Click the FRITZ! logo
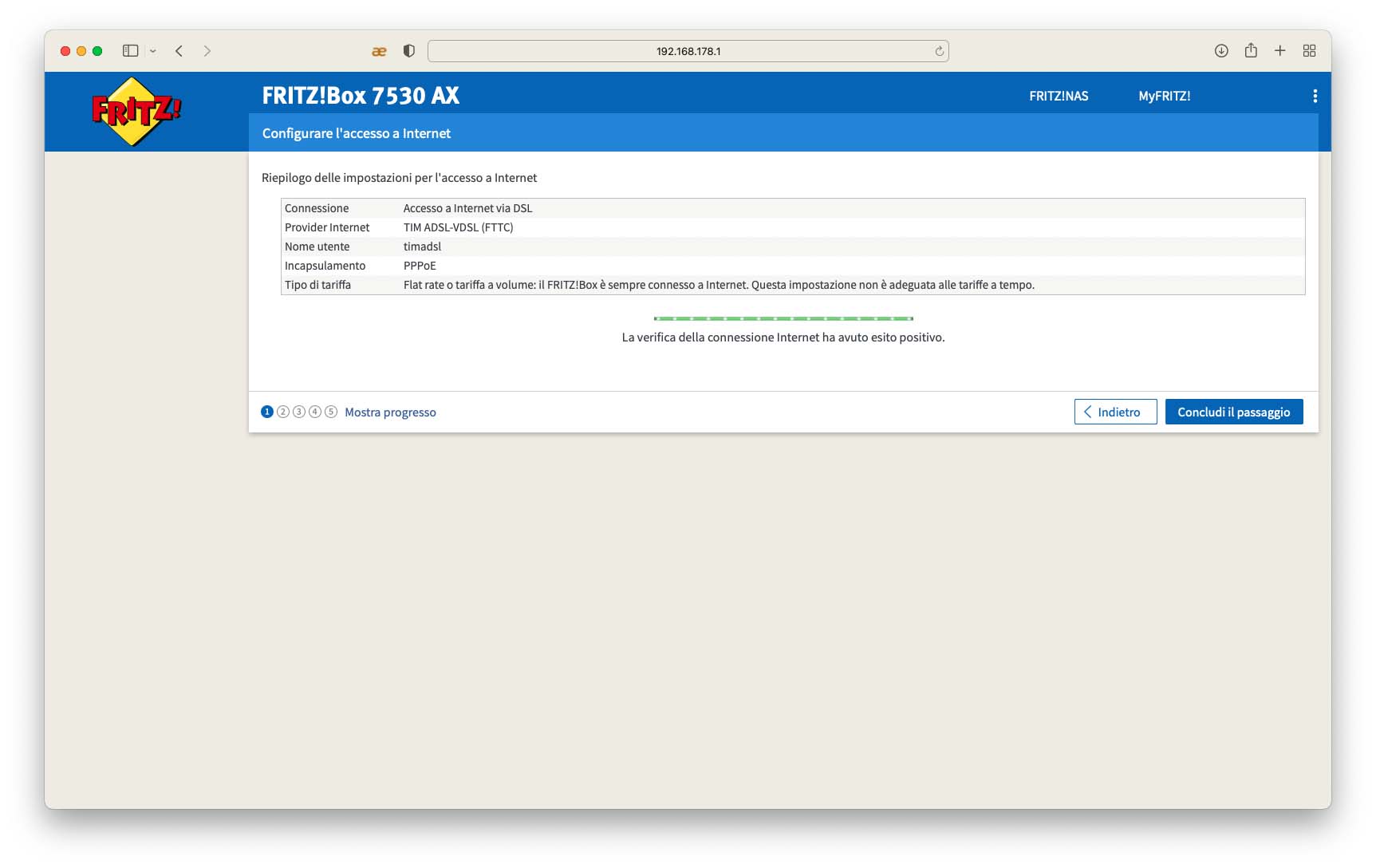Screen dimensions: 1376x868 (x=136, y=111)
